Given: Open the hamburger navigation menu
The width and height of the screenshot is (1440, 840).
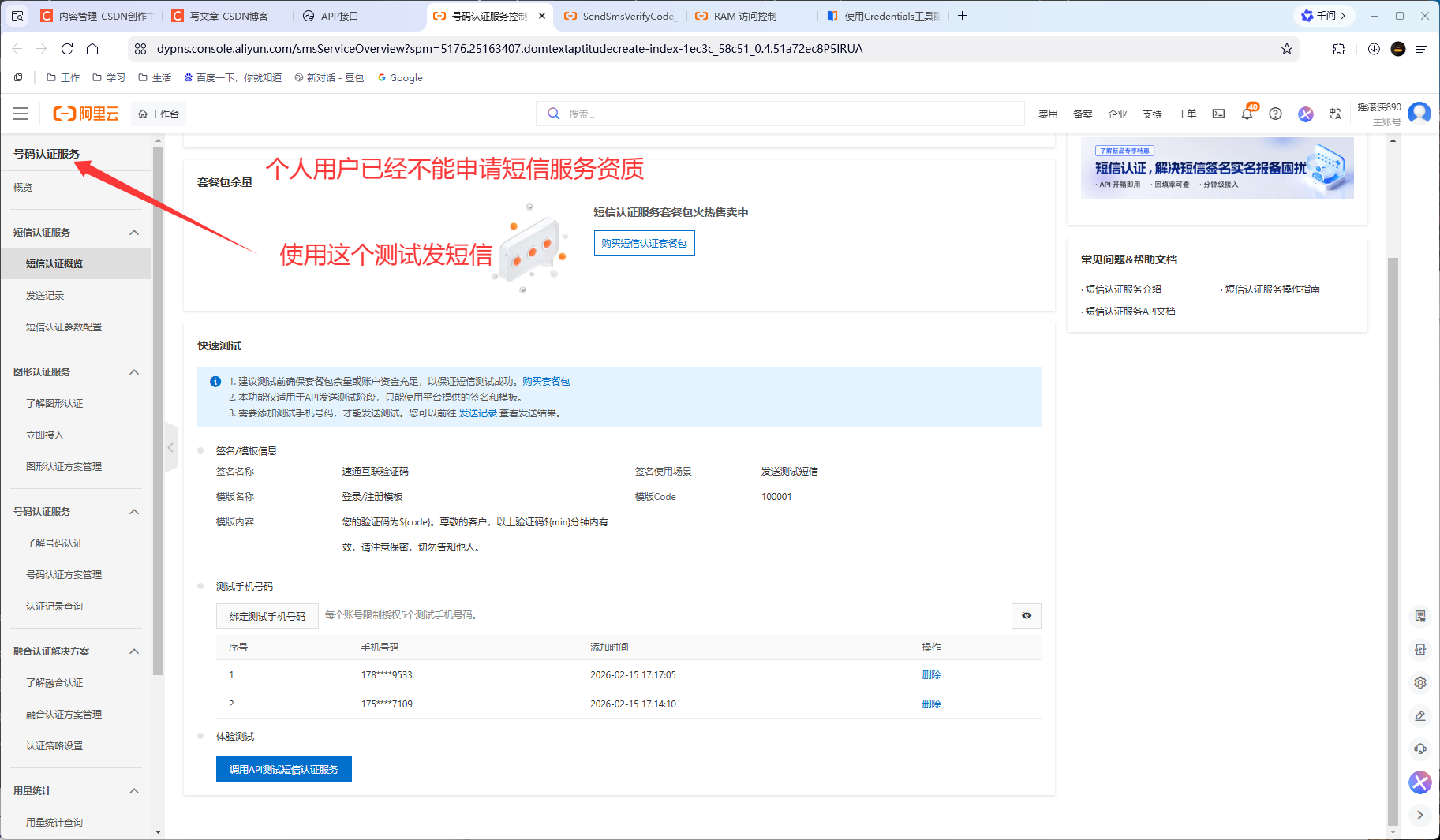Looking at the screenshot, I should pyautogui.click(x=21, y=114).
